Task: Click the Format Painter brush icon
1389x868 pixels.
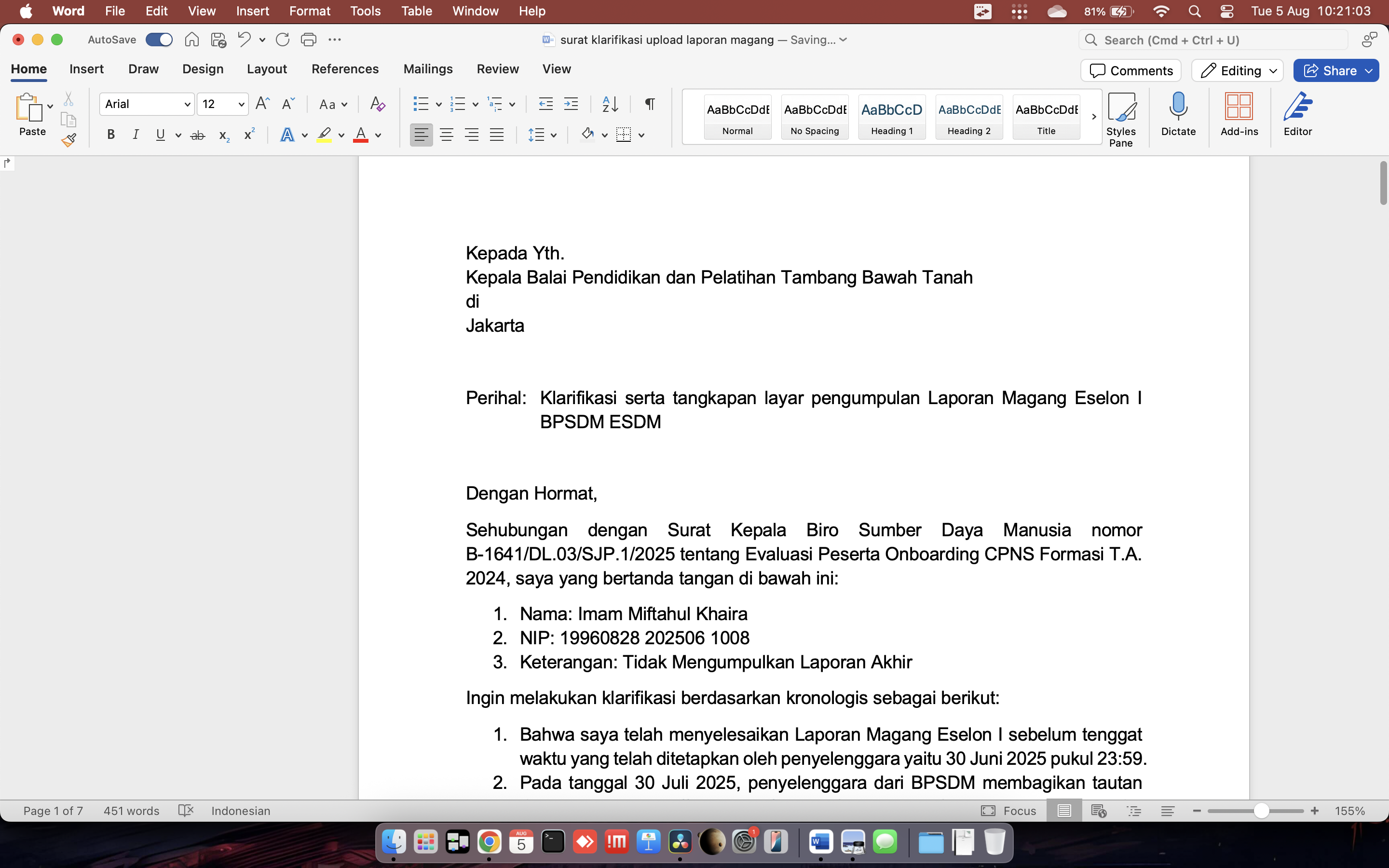Action: point(69,139)
